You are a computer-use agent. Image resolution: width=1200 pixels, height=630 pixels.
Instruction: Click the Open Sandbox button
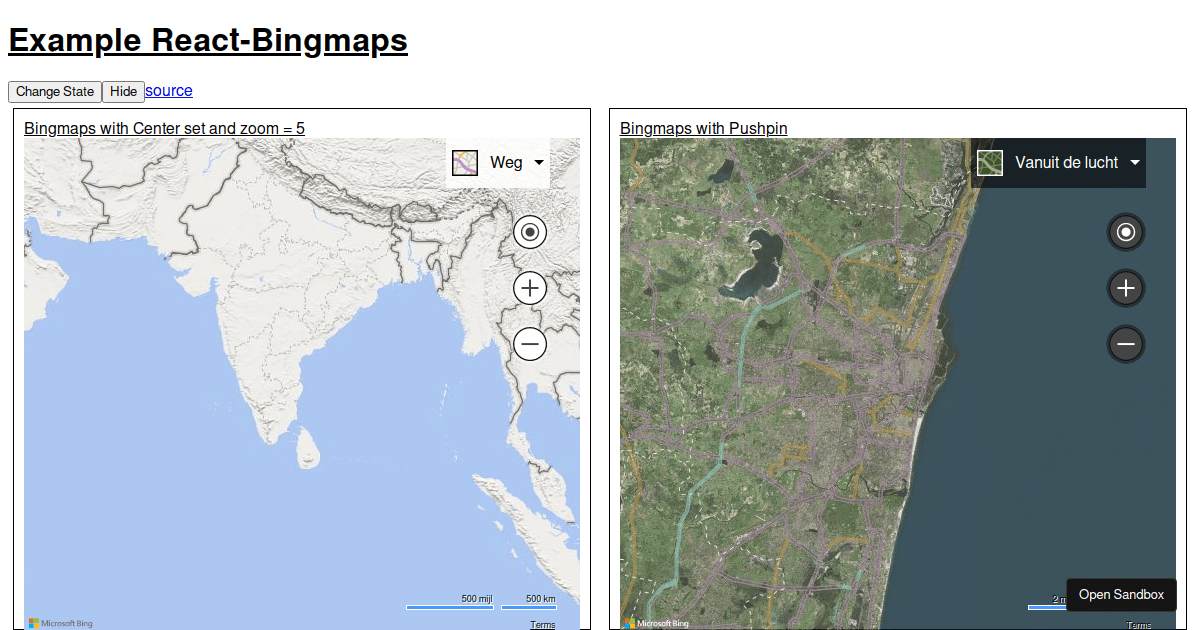tap(1121, 594)
